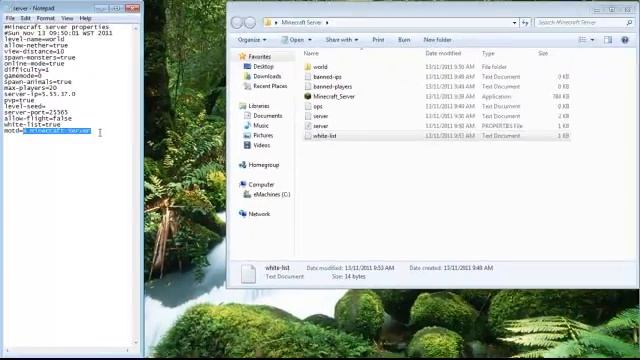Viewport: 640px width, 360px height.
Task: Open the Help menu in Notepad
Action: [x=85, y=18]
